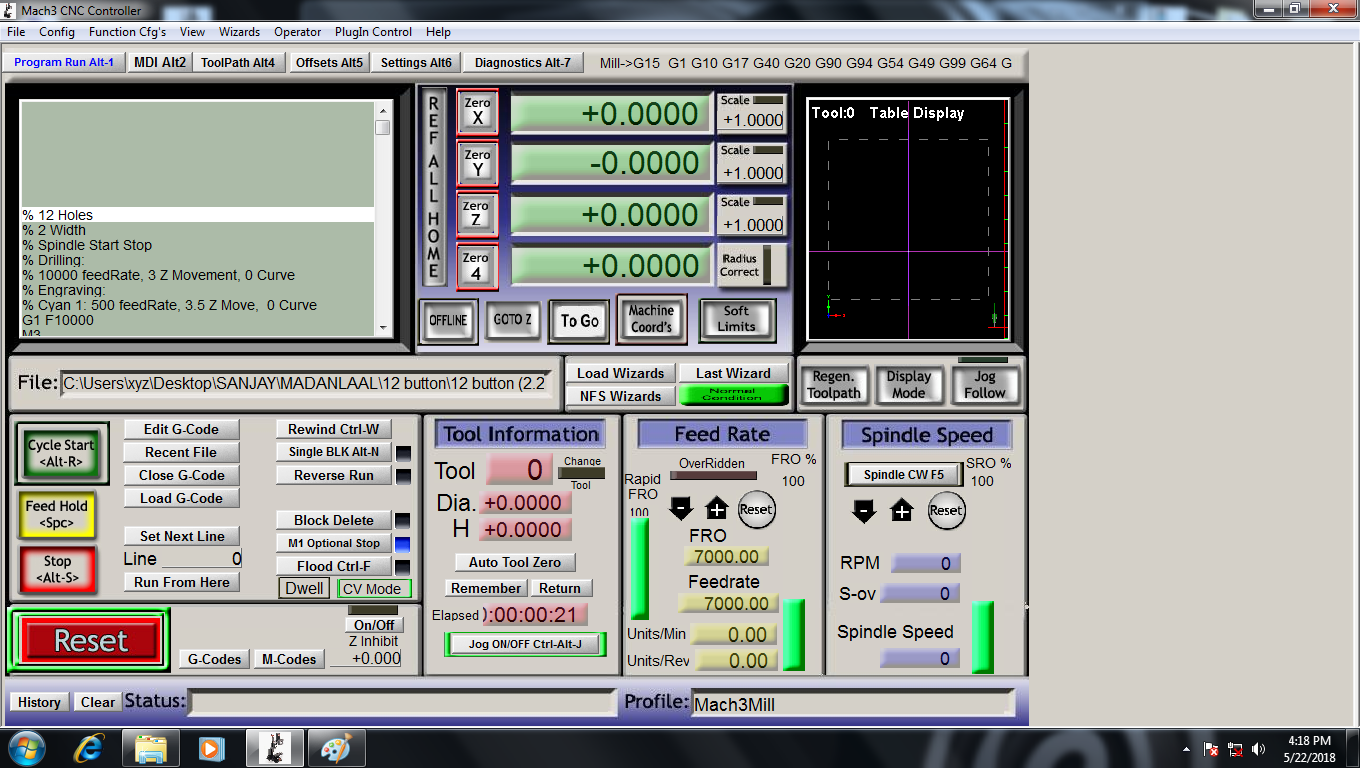
Task: Click the big red Reset button
Action: coord(91,641)
